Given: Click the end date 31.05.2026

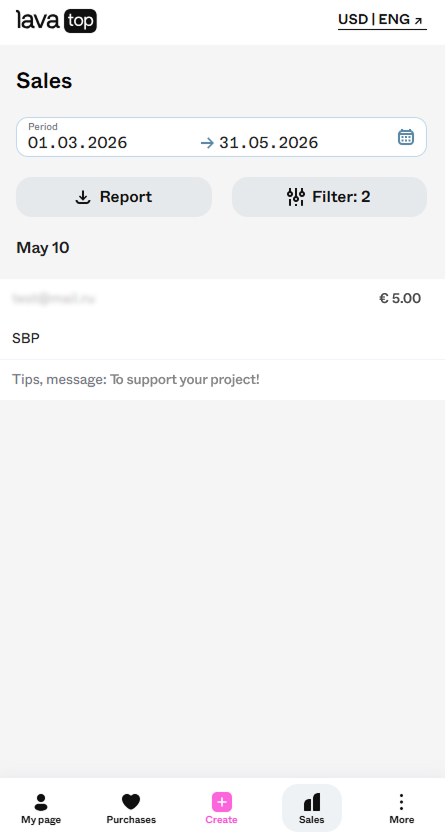Looking at the screenshot, I should 269,143.
